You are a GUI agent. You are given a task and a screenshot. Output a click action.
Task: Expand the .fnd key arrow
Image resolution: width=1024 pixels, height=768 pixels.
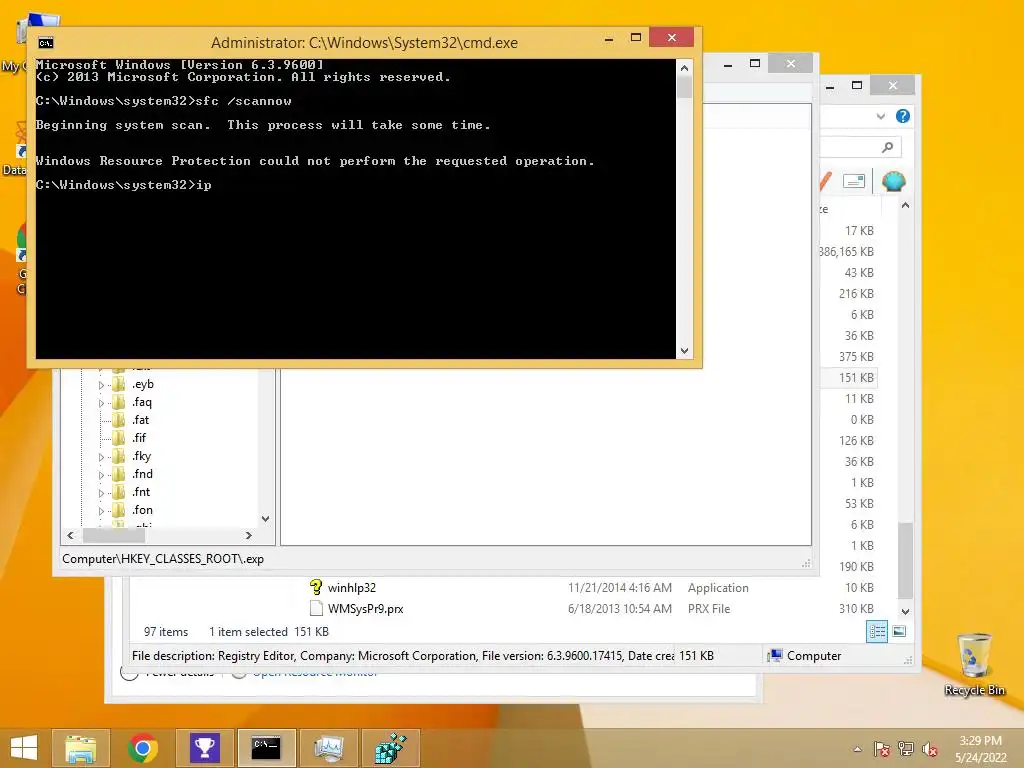(x=101, y=475)
